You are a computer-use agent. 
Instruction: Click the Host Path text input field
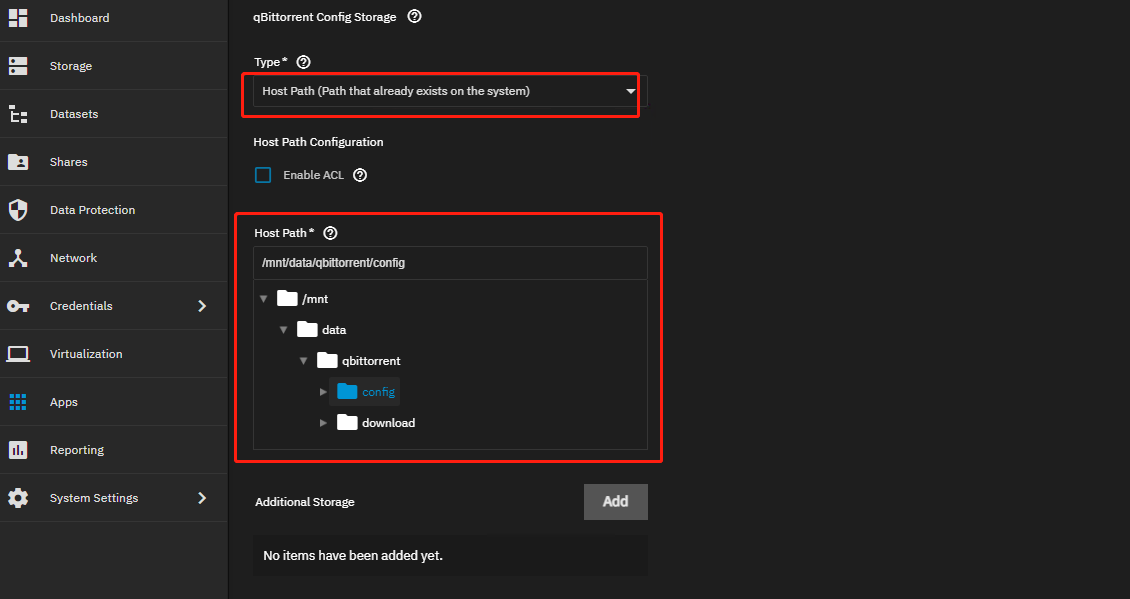(450, 263)
